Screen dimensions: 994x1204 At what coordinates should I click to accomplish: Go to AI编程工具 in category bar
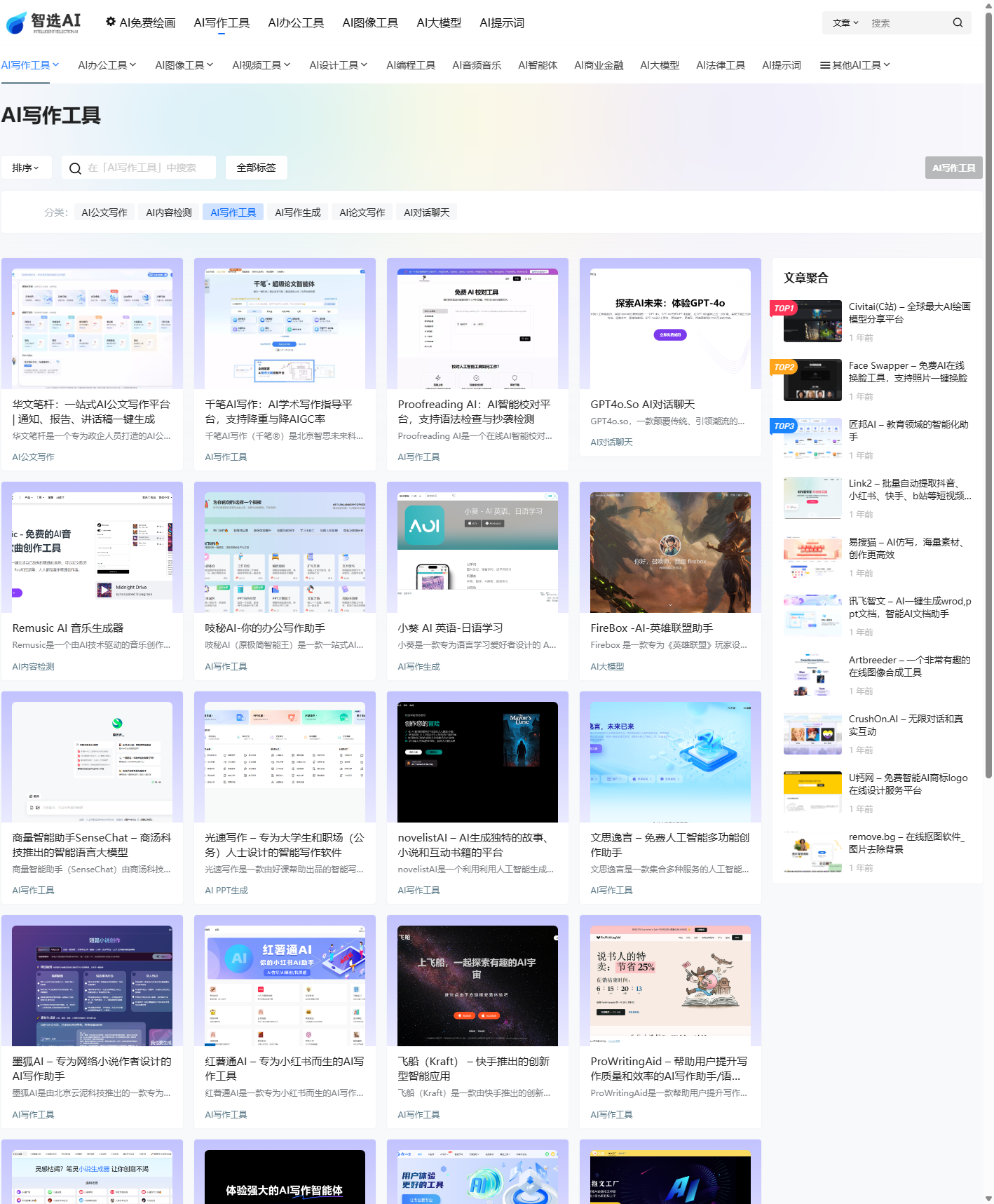(411, 65)
